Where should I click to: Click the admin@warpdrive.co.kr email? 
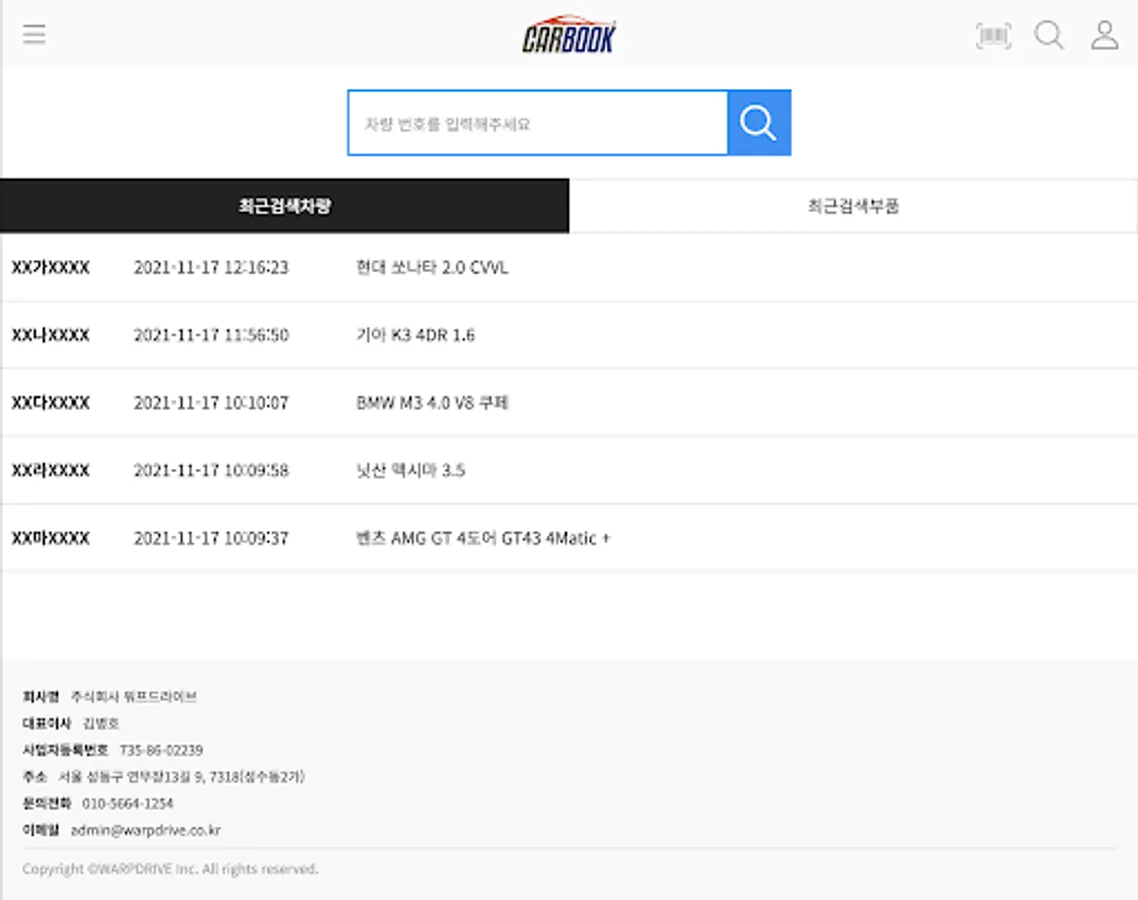[145, 830]
